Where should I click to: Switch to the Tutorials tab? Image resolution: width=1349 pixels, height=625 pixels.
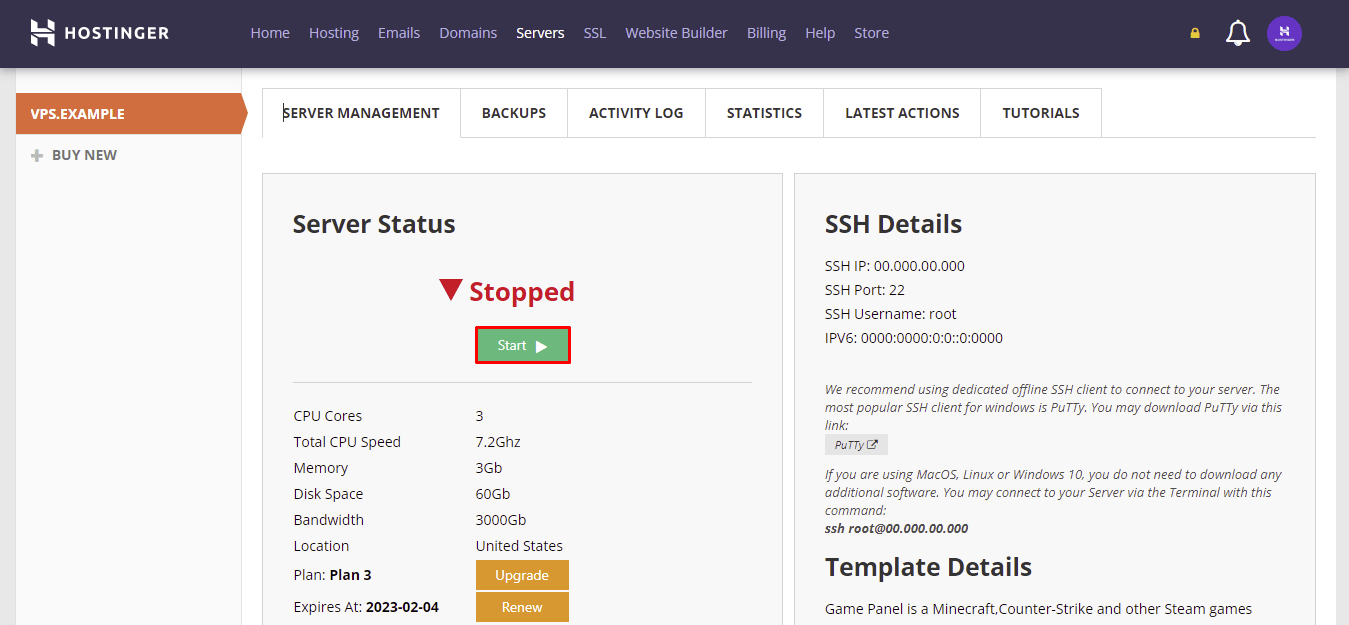pyautogui.click(x=1040, y=112)
